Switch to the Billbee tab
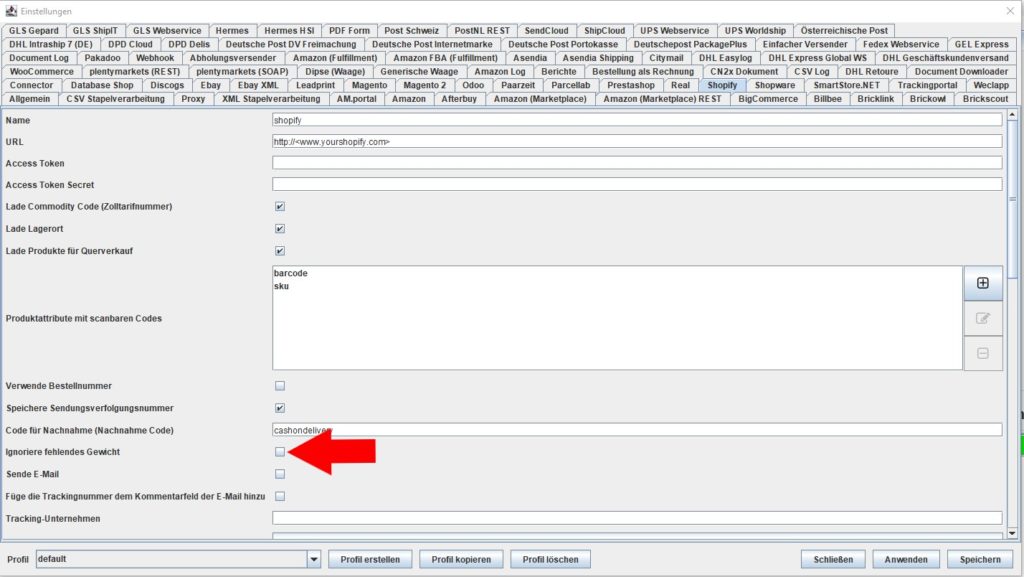Image resolution: width=1024 pixels, height=577 pixels. pos(827,99)
